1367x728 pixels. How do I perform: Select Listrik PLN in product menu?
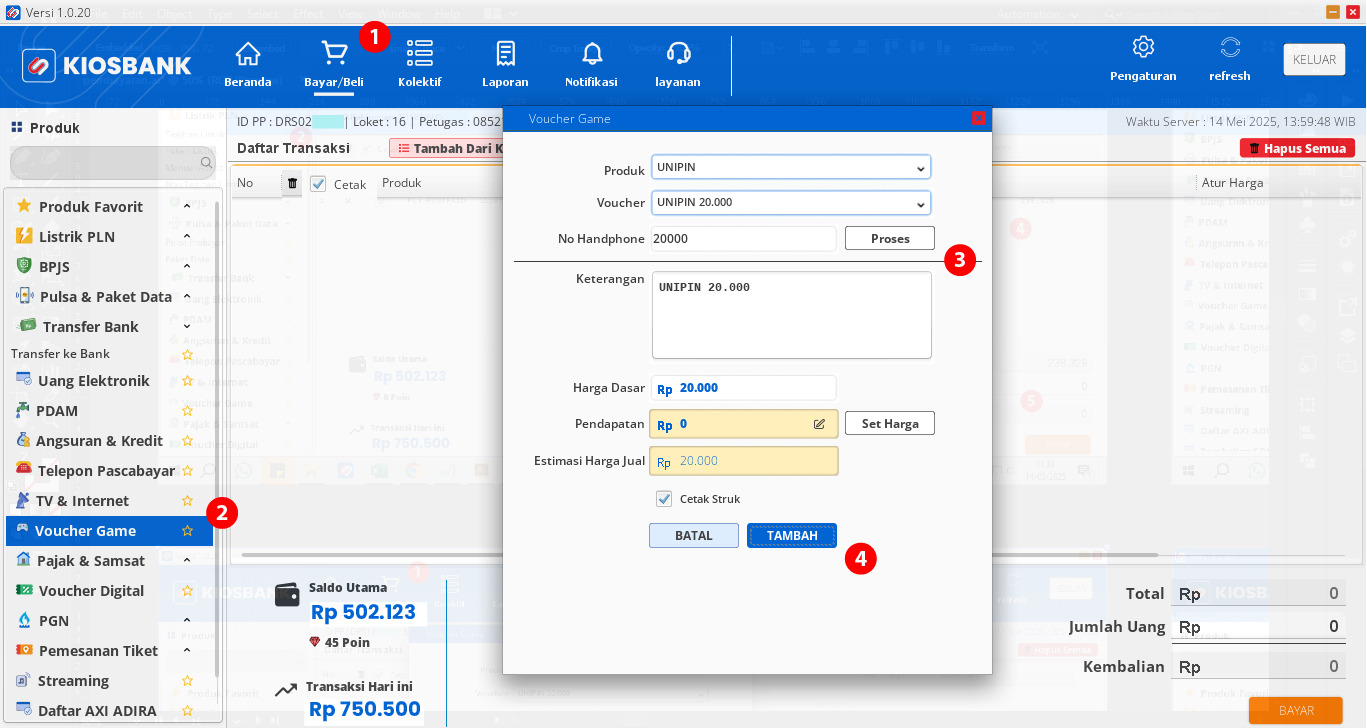tap(76, 237)
